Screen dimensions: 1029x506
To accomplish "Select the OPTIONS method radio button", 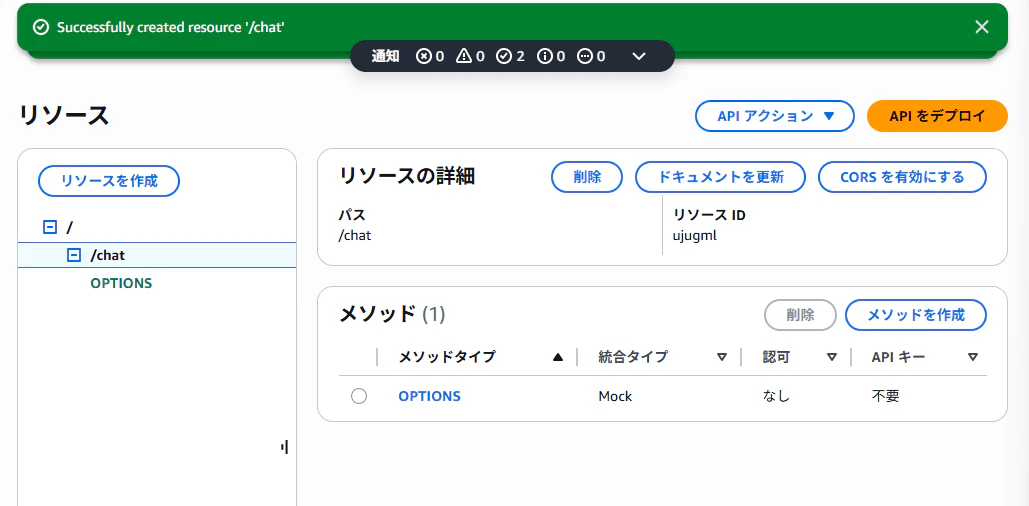I will pos(359,396).
